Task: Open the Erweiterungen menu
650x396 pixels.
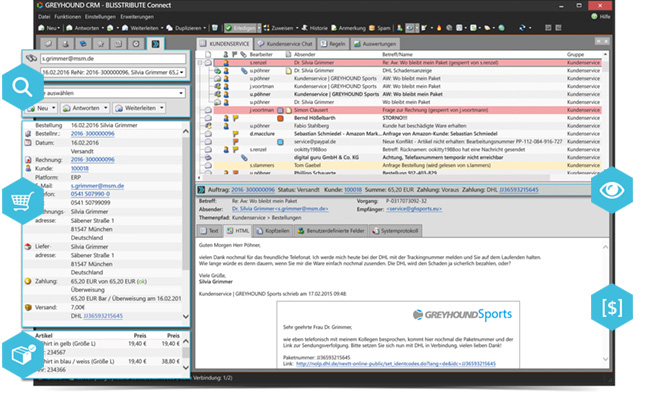Action: click(x=137, y=17)
